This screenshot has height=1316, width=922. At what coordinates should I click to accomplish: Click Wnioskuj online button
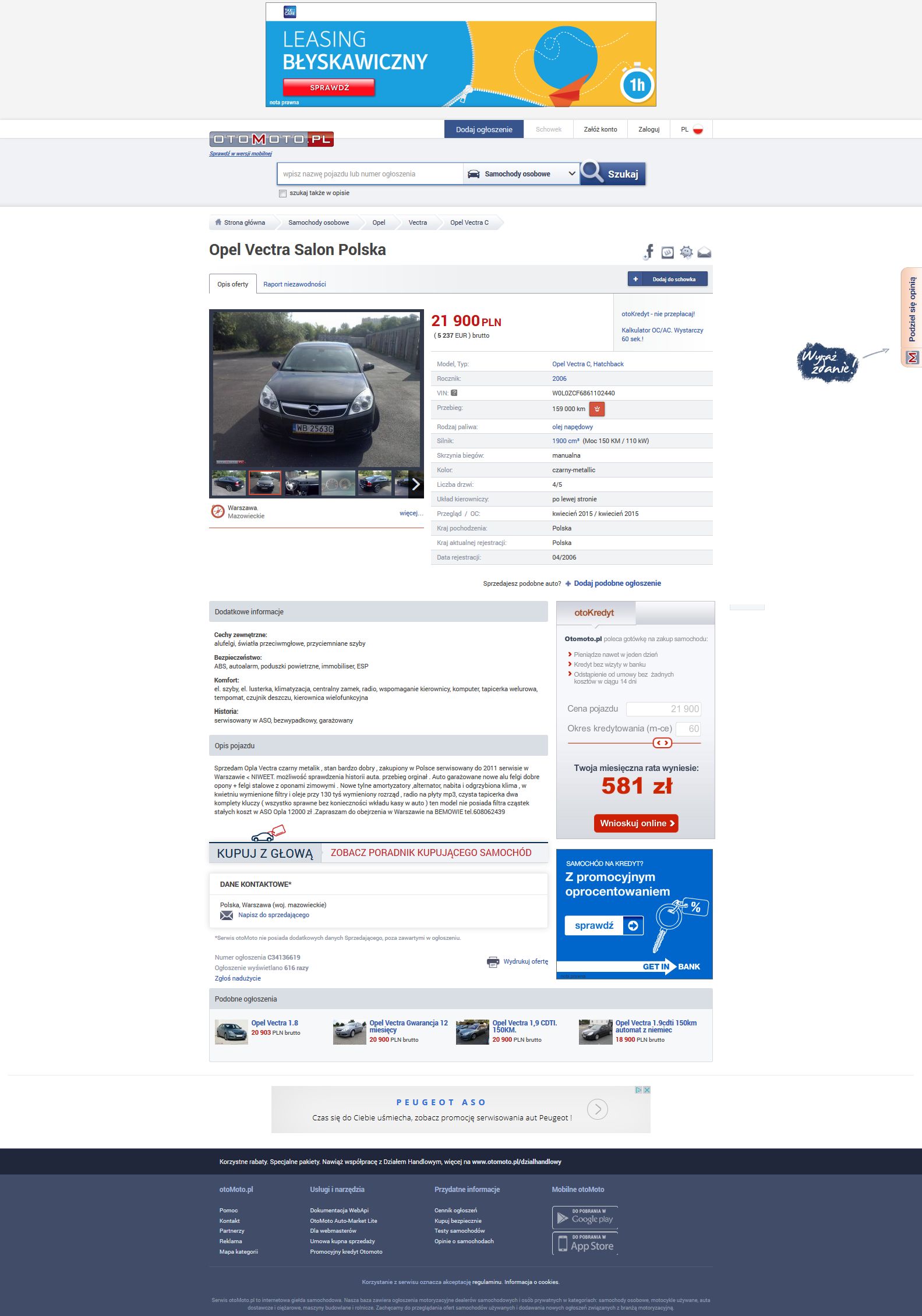pyautogui.click(x=636, y=823)
